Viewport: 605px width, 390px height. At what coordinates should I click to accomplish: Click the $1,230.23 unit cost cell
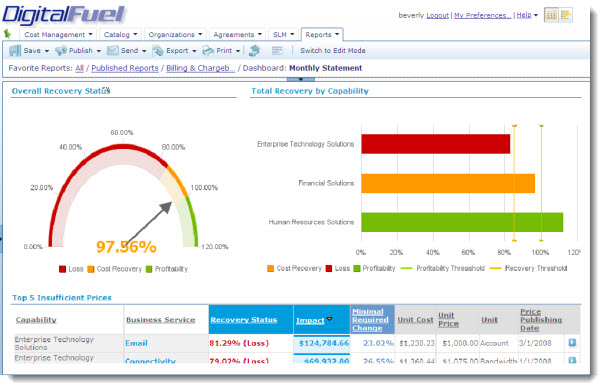click(417, 343)
